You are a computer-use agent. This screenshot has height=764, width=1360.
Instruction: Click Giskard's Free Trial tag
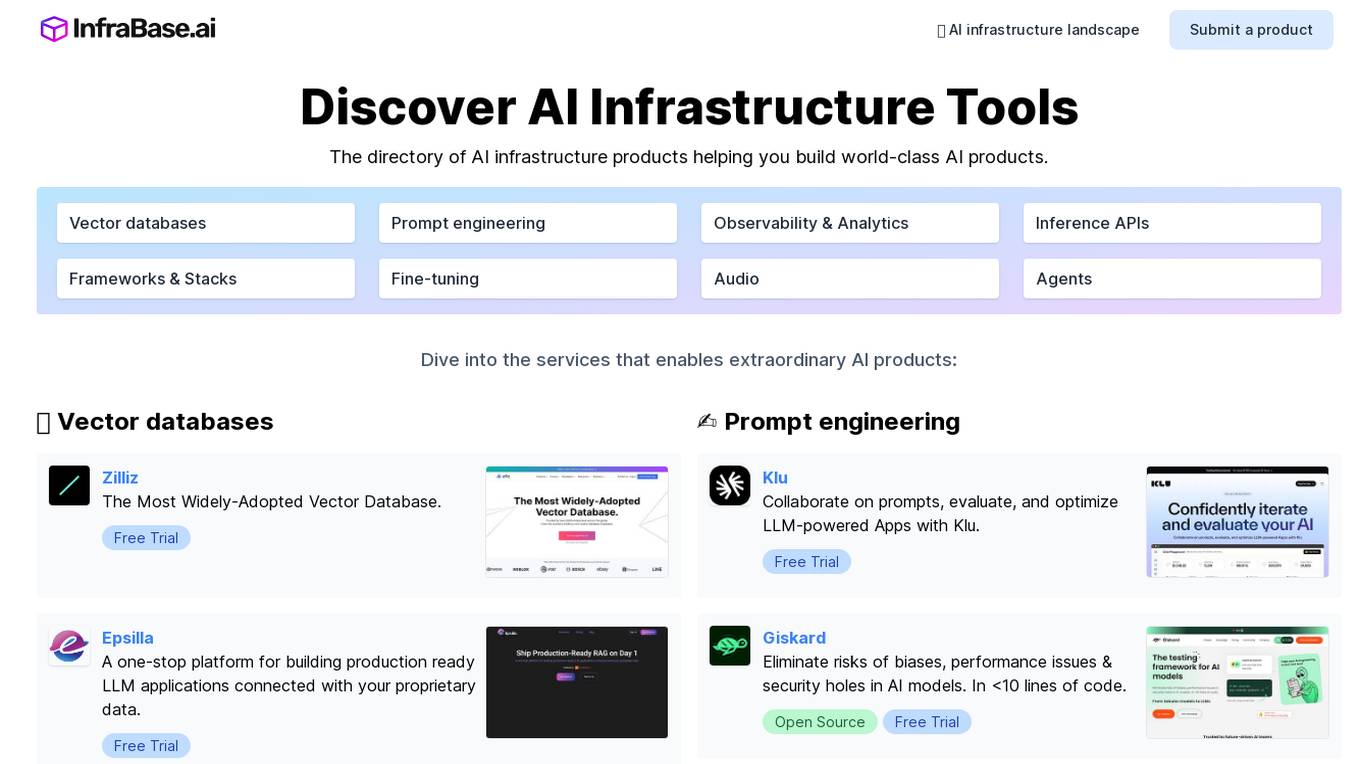tap(927, 722)
